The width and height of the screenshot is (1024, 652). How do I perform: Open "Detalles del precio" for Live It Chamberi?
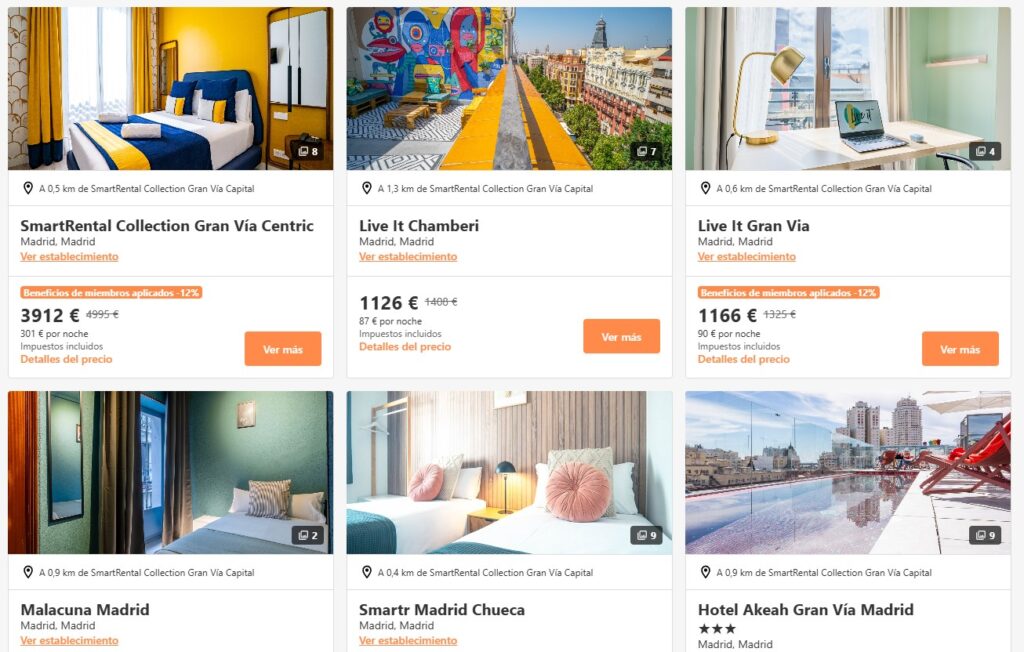[405, 347]
